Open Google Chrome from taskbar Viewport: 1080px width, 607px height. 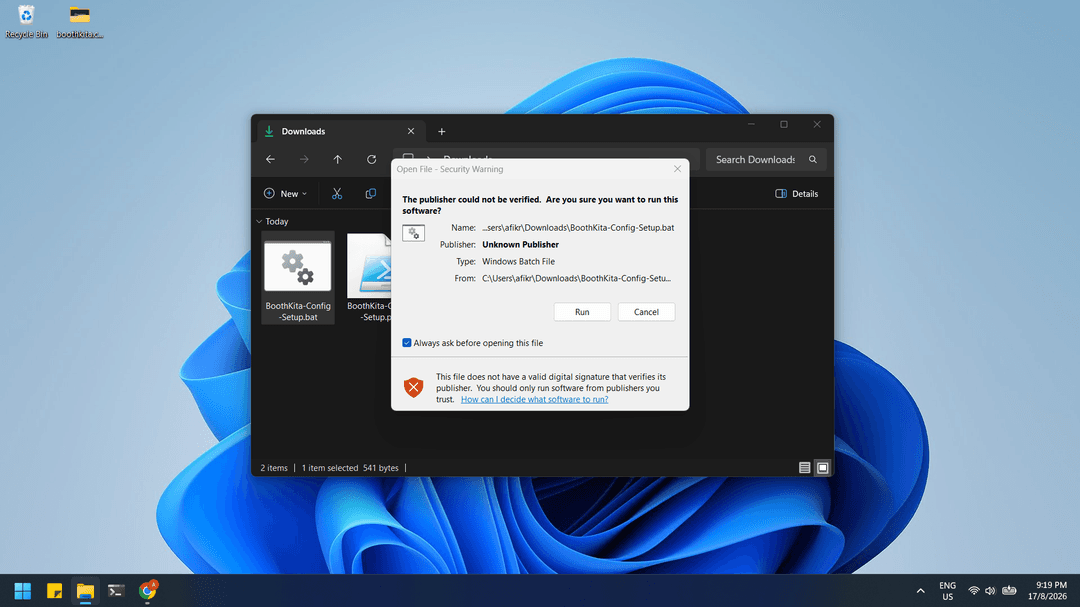click(x=147, y=590)
